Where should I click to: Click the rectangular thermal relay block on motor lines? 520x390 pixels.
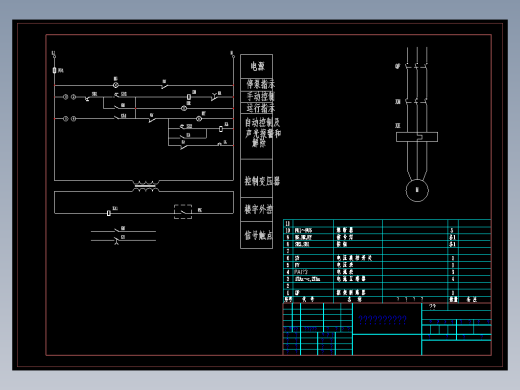pyautogui.click(x=417, y=137)
